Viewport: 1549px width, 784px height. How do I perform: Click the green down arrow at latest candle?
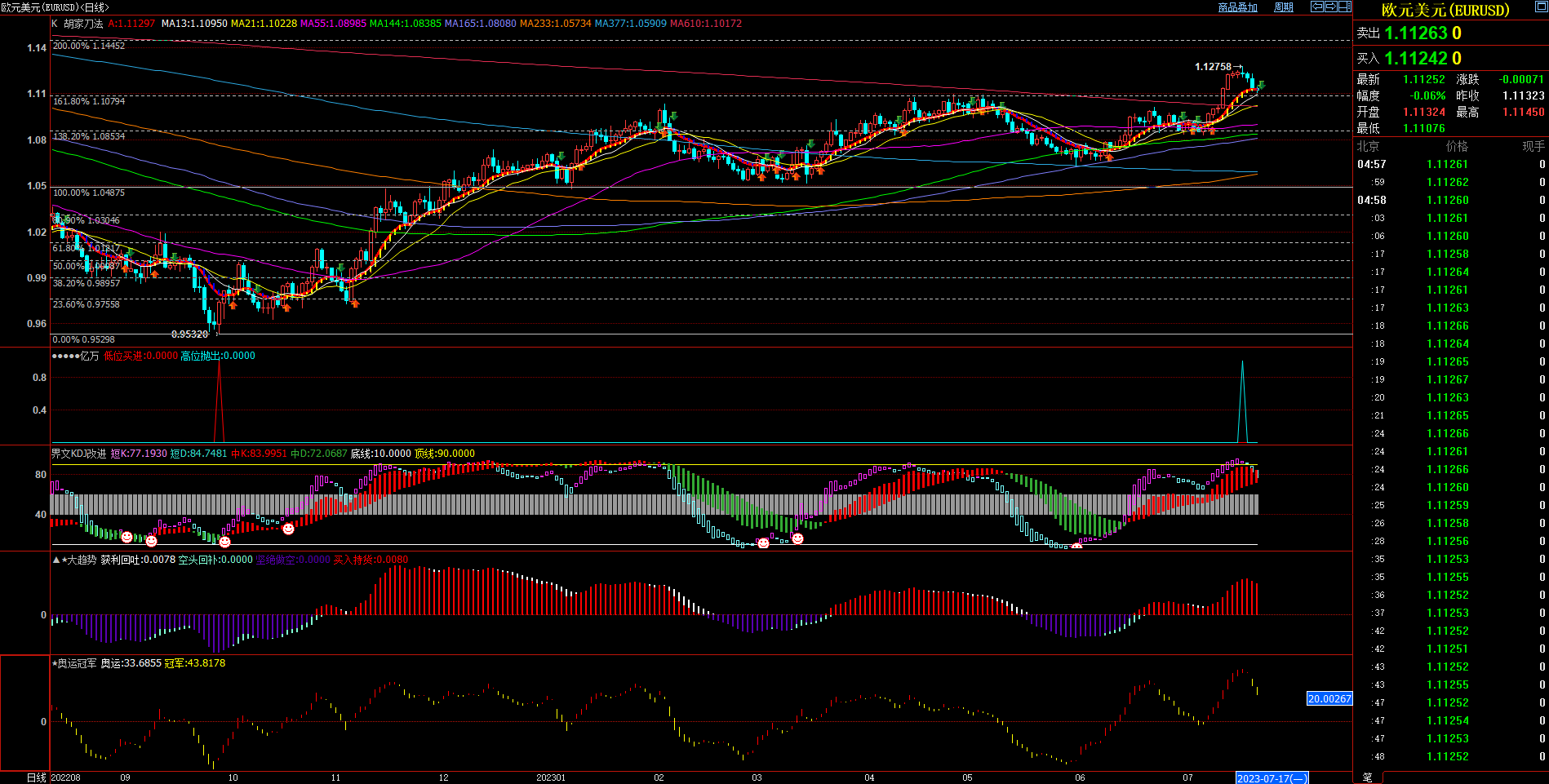coord(1261,85)
